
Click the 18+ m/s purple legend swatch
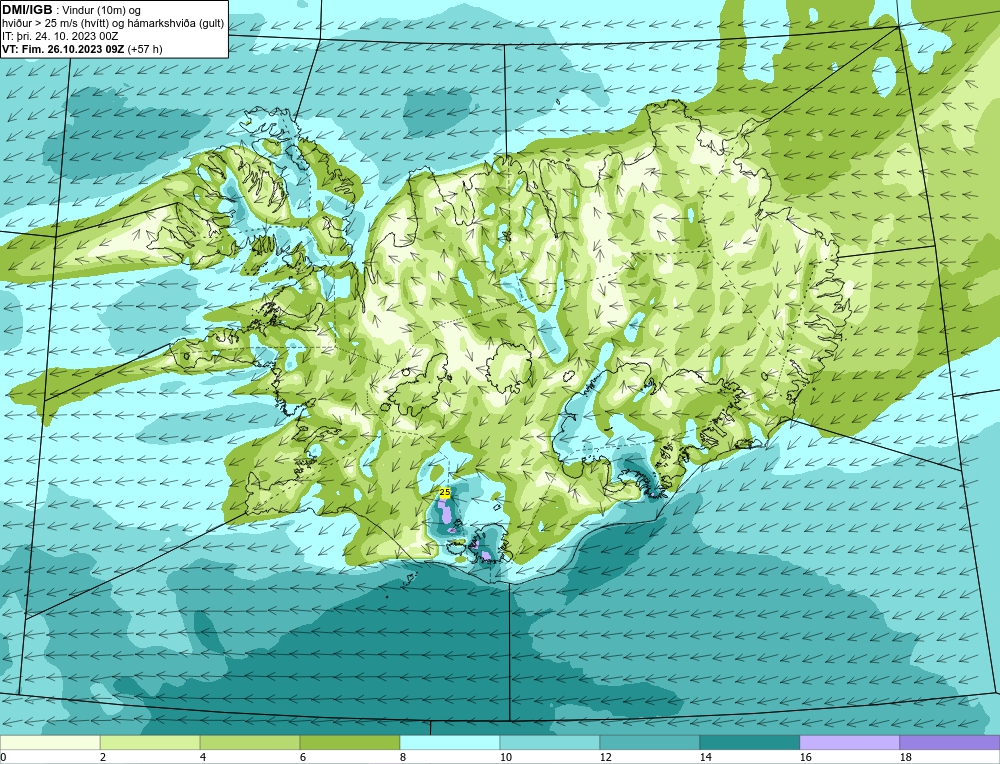click(950, 743)
